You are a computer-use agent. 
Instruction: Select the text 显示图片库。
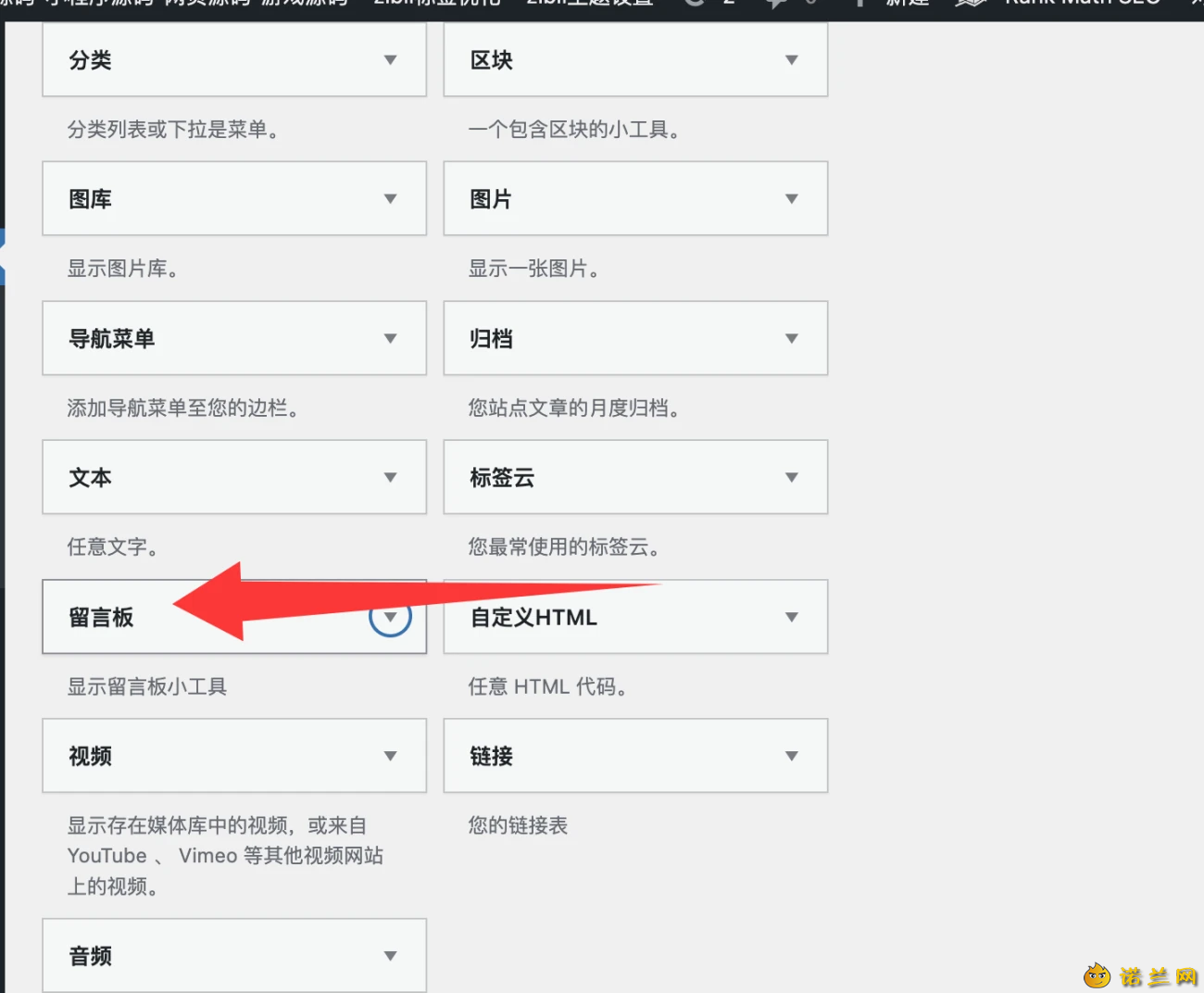pos(122,269)
